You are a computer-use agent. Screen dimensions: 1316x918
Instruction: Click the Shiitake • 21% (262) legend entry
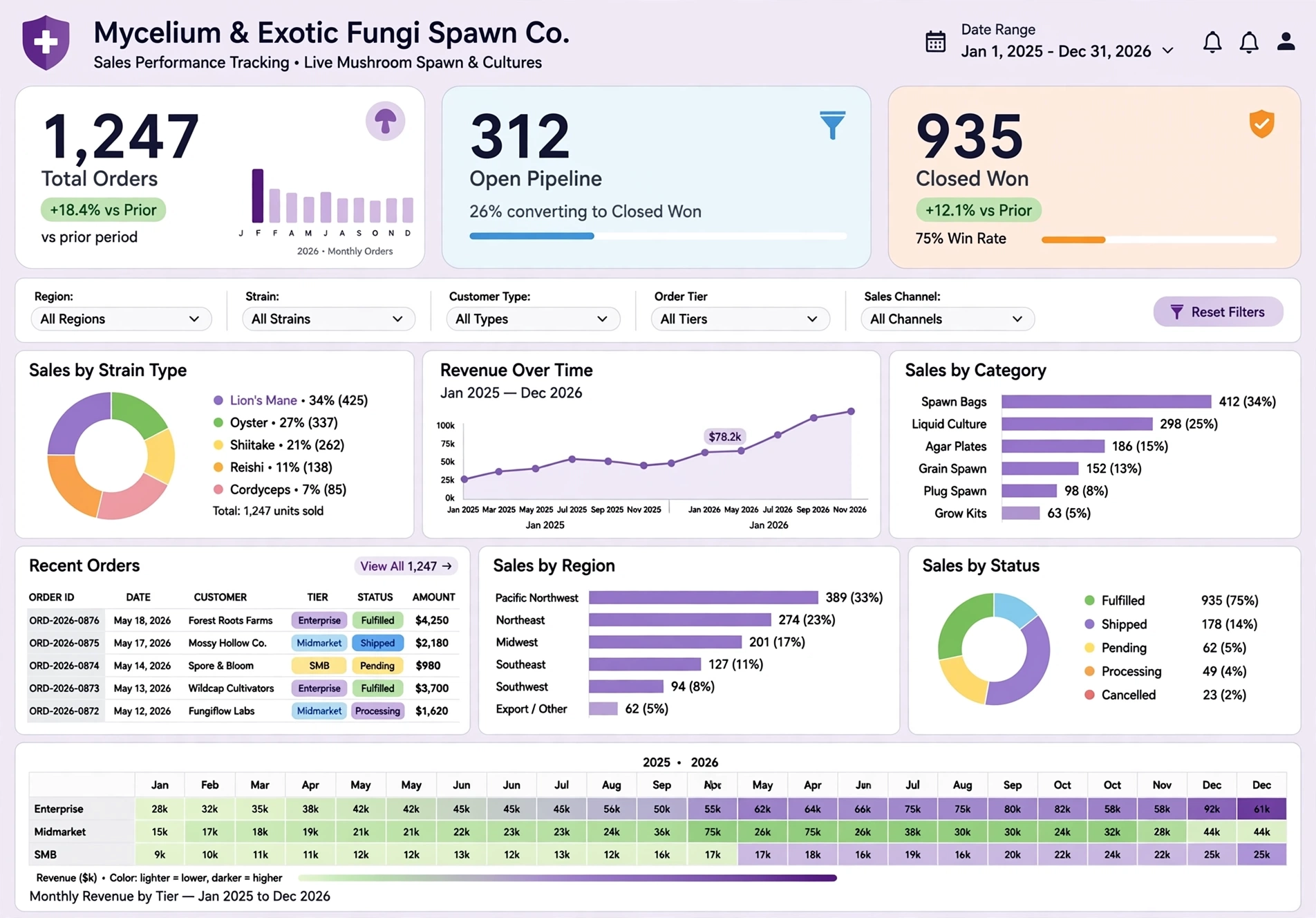[279, 445]
